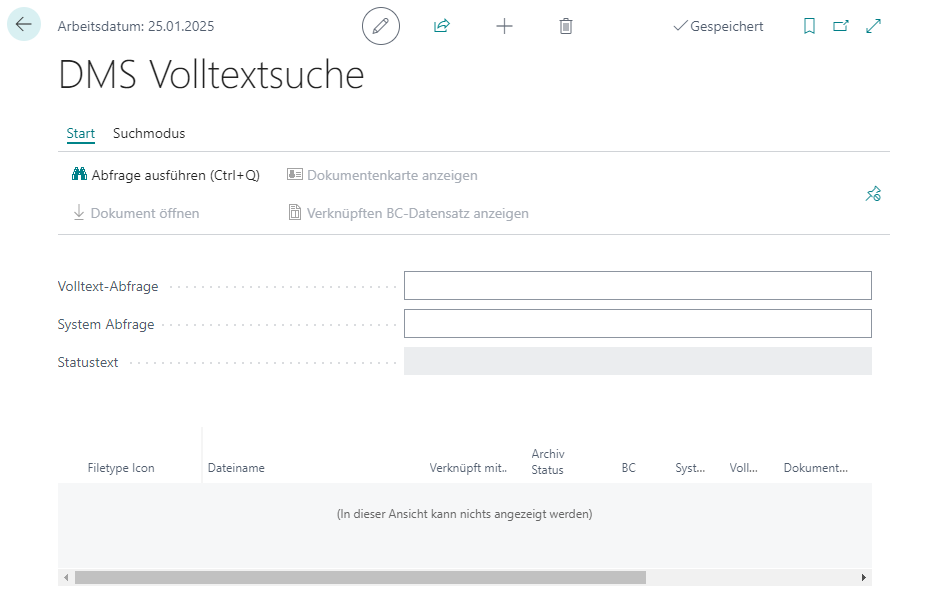
Task: Click the Archiv Status column header
Action: tap(548, 462)
